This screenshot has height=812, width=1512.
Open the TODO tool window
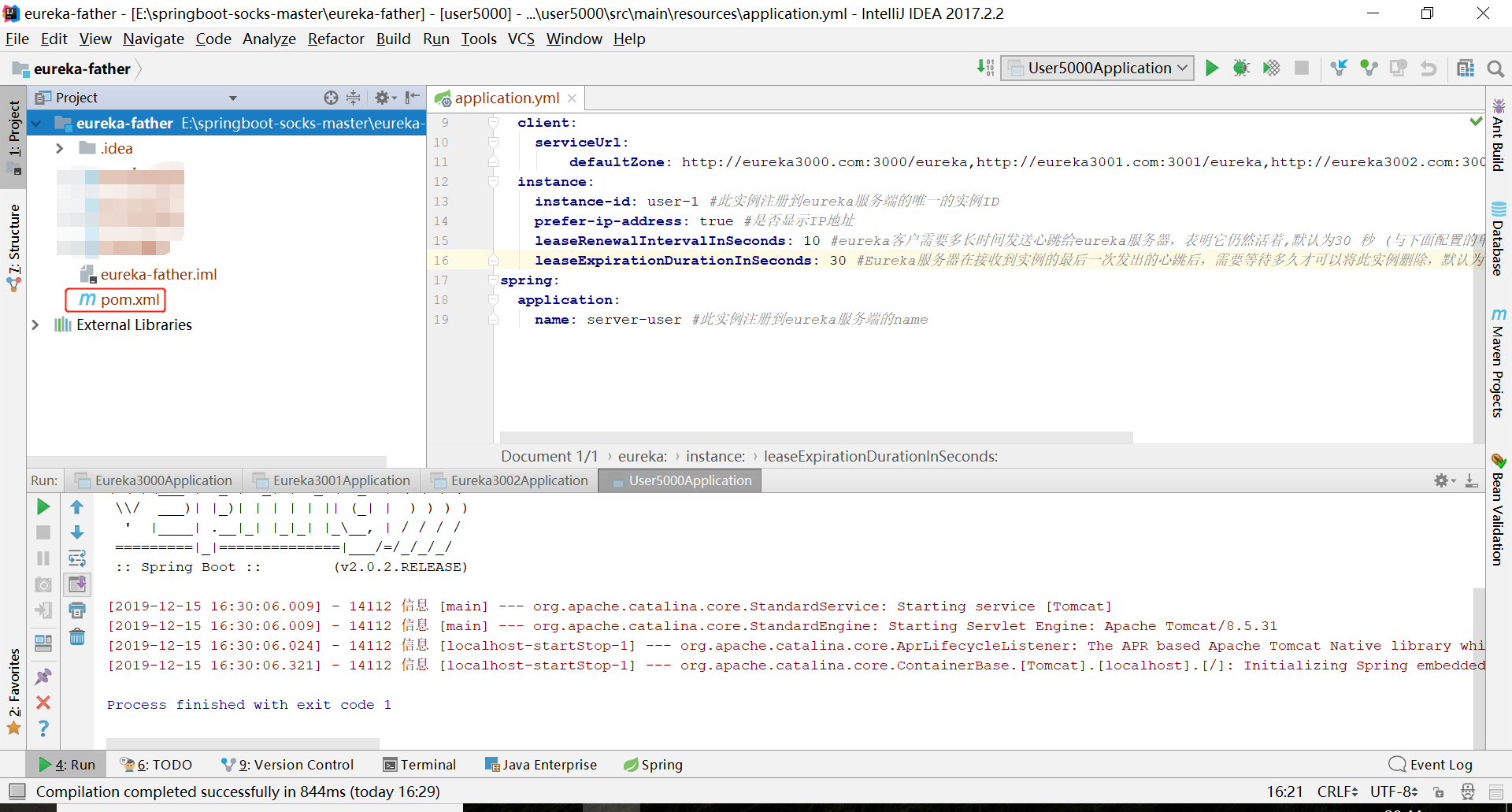coord(156,764)
